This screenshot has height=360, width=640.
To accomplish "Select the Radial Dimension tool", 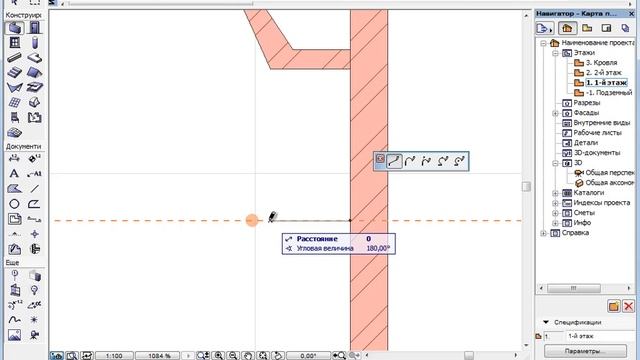I will 15,304.
